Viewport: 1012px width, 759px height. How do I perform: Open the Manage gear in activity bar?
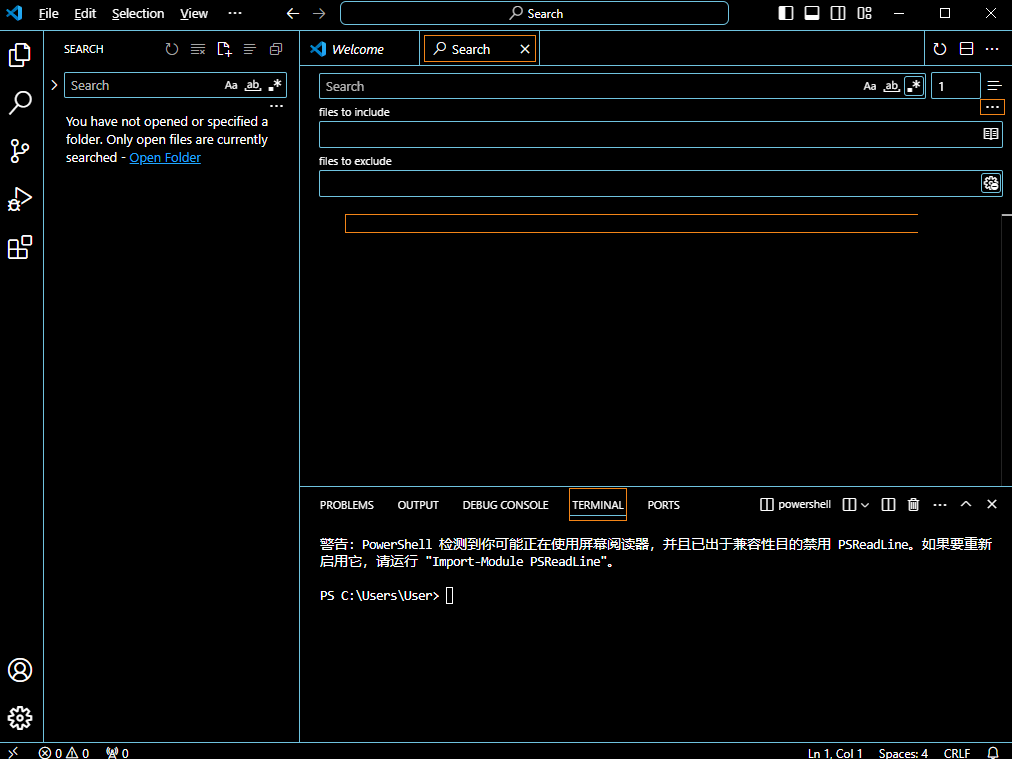(20, 718)
